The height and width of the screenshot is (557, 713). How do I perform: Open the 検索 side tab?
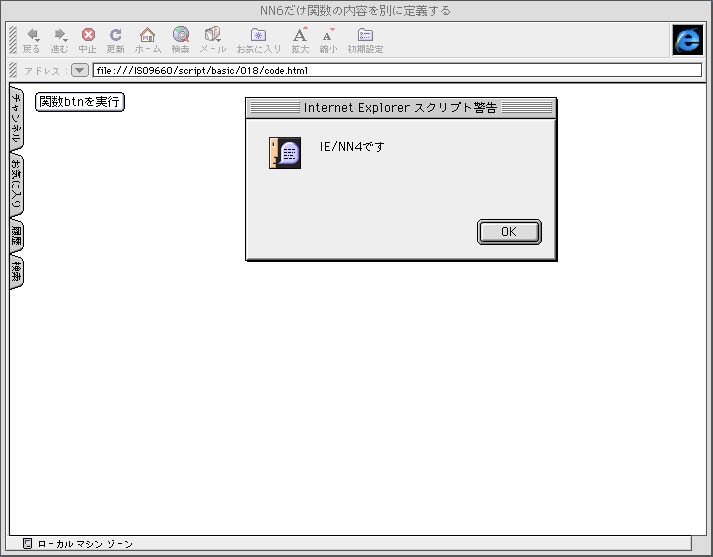coord(16,273)
